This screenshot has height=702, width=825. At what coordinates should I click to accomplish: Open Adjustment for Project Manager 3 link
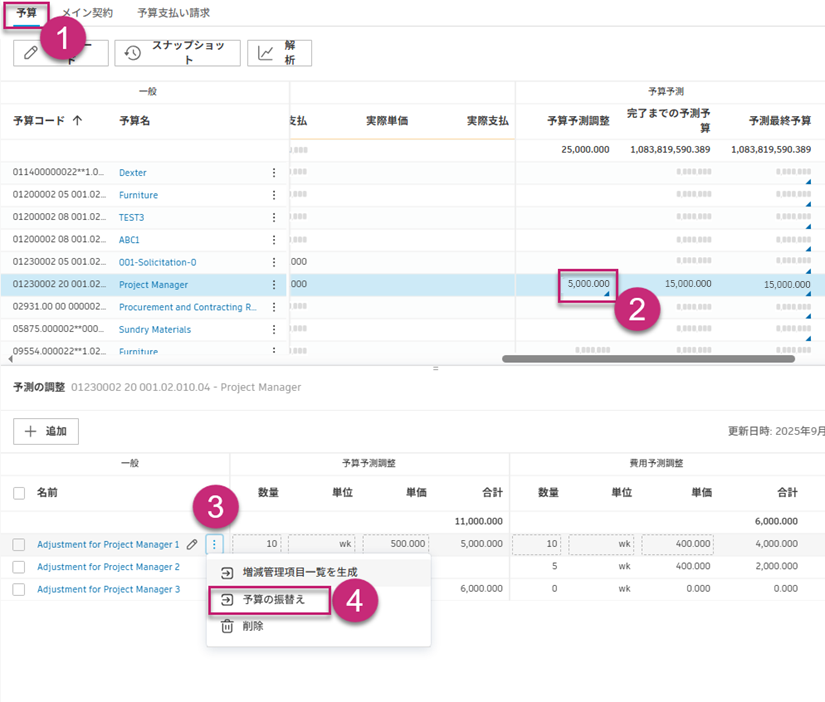pos(108,589)
